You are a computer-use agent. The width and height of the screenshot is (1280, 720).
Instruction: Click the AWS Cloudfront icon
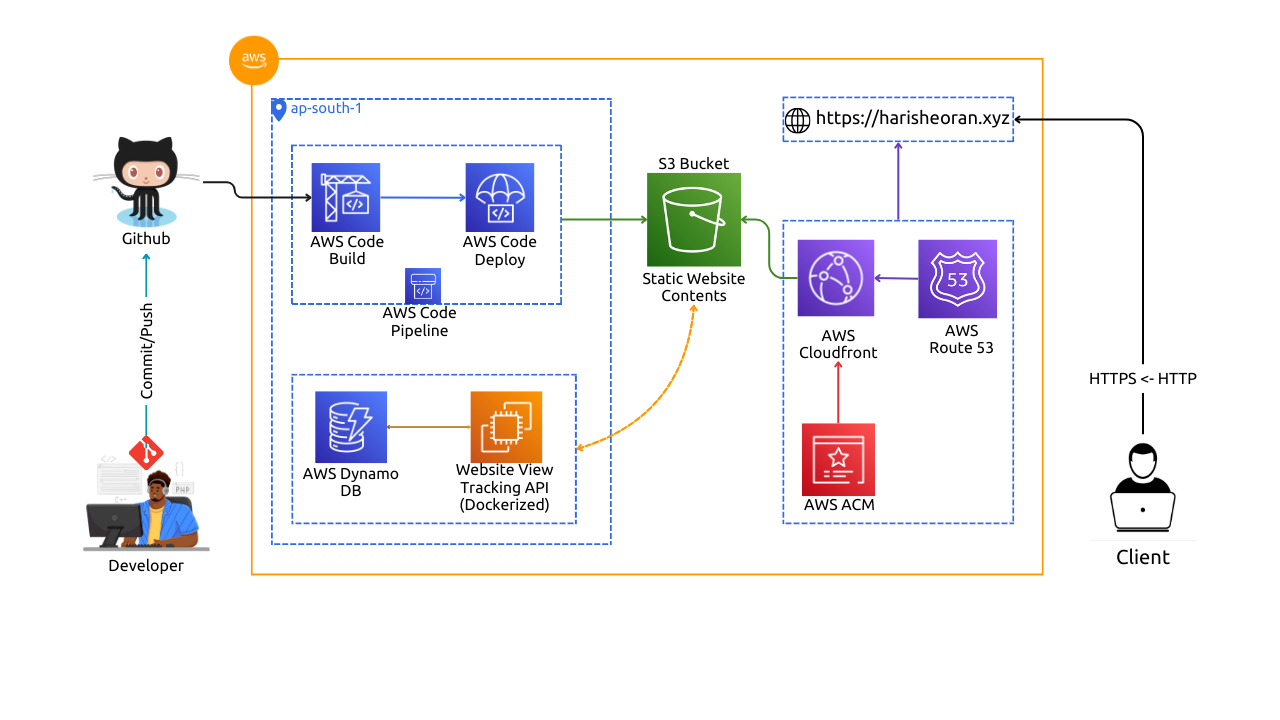[836, 278]
